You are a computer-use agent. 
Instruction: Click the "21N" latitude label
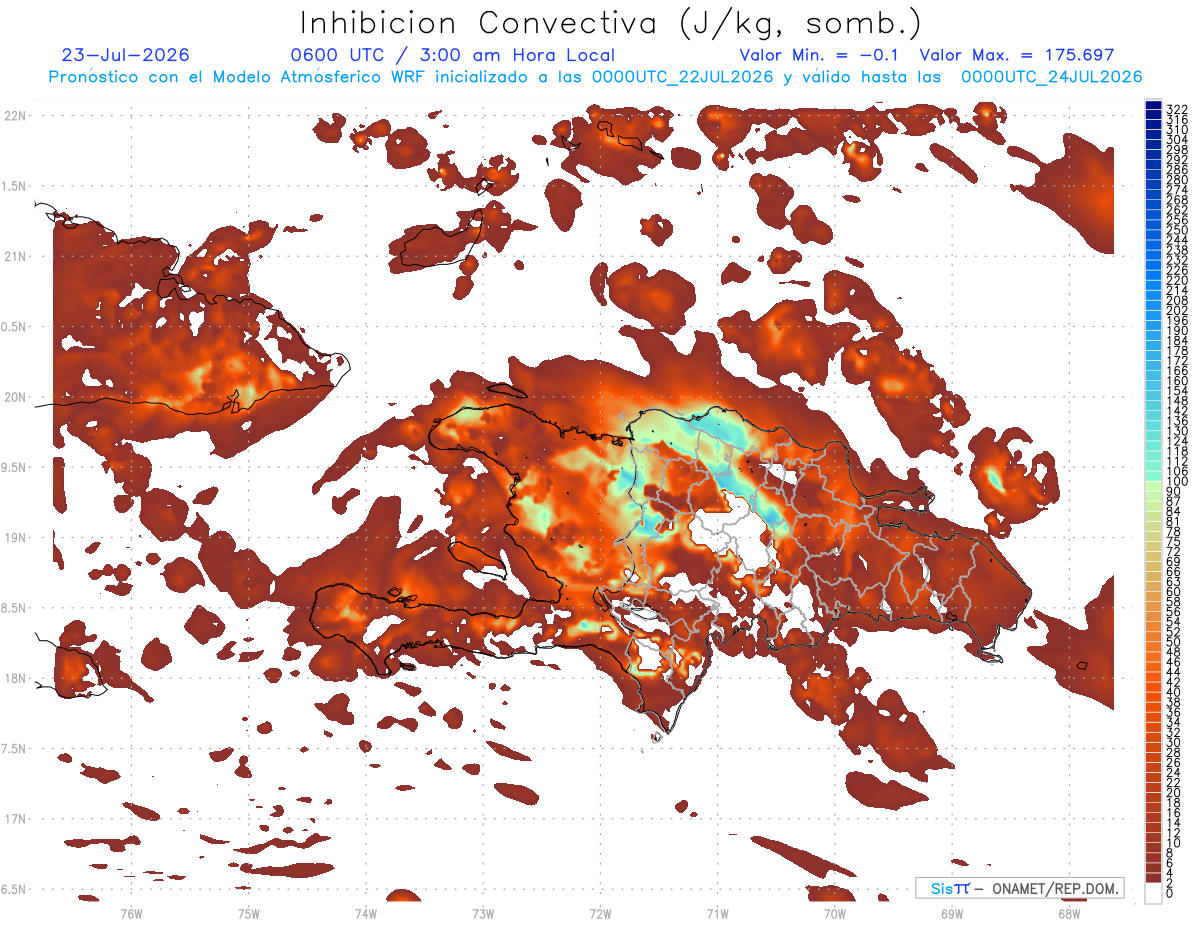tap(15, 257)
